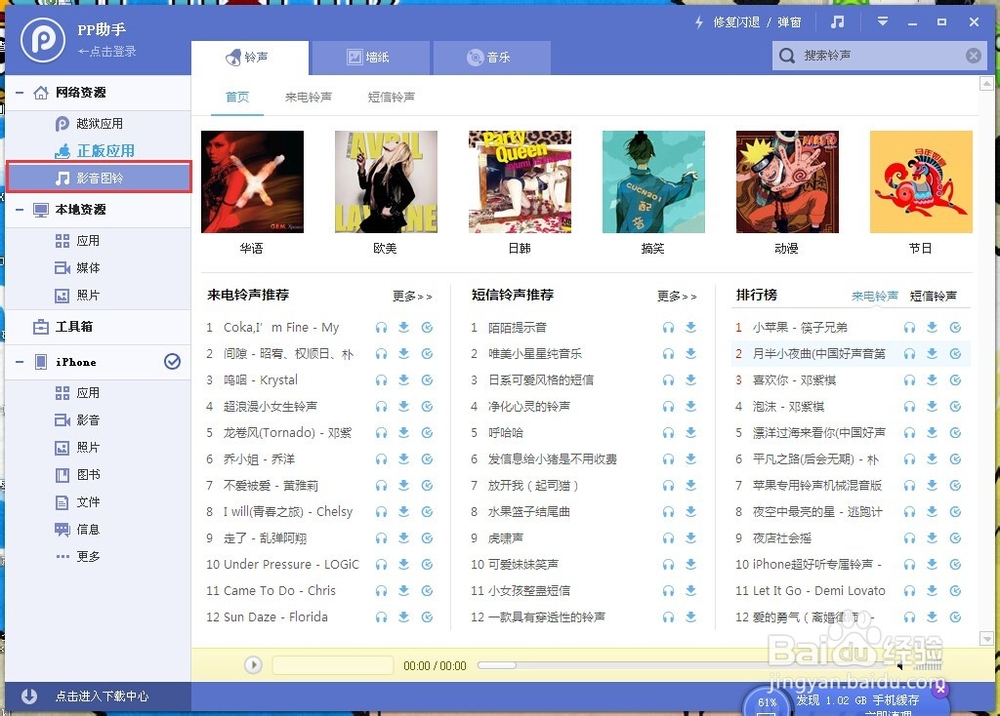Switch to the 铃声 tab
This screenshot has width=1000, height=716.
point(249,57)
